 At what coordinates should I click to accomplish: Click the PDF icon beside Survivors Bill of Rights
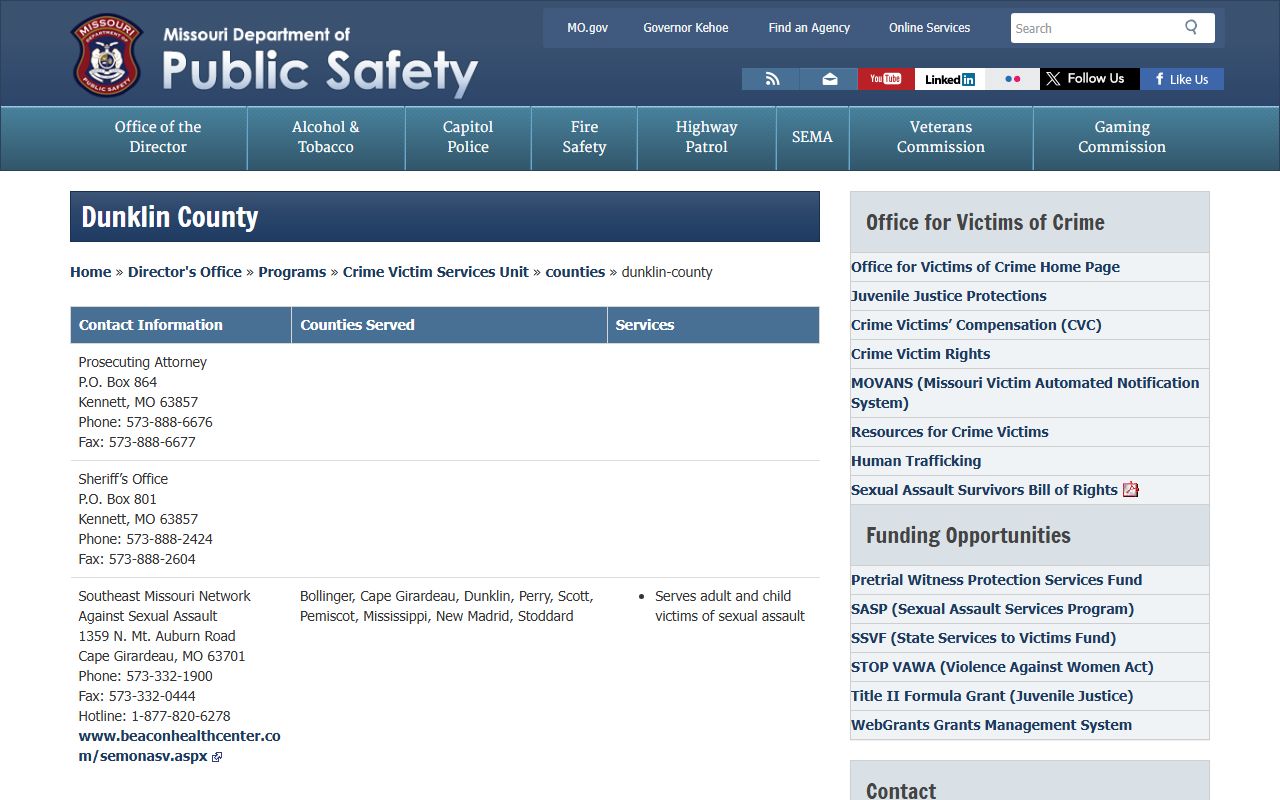(1131, 489)
